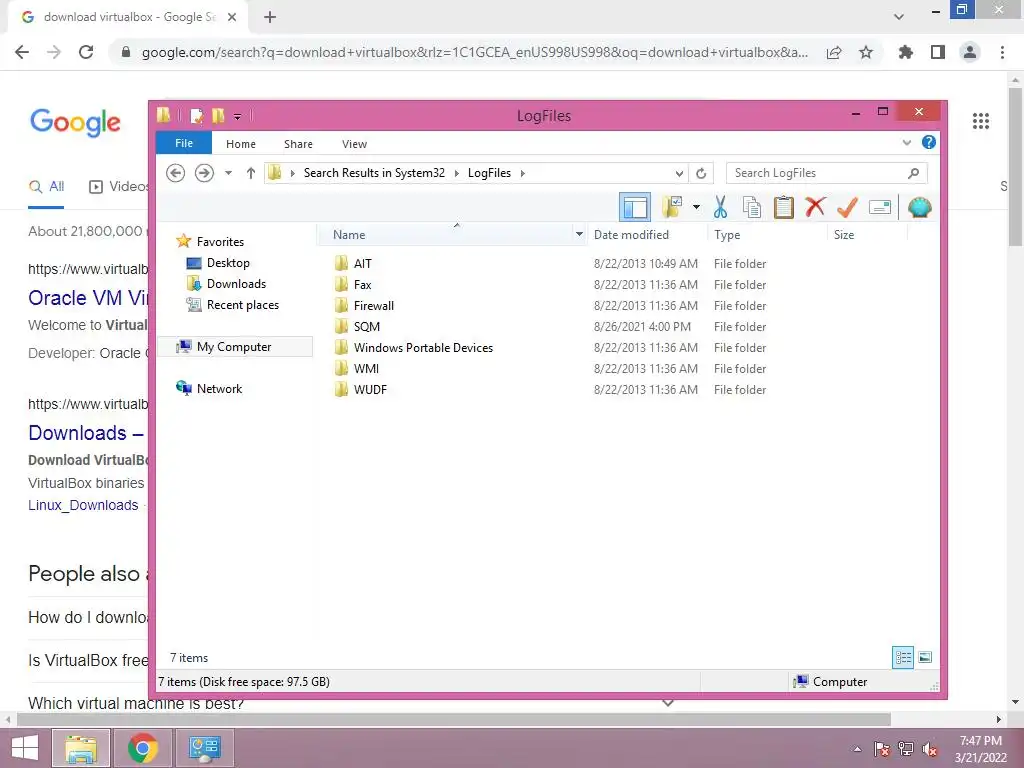Sort by the Size column header

click(844, 234)
